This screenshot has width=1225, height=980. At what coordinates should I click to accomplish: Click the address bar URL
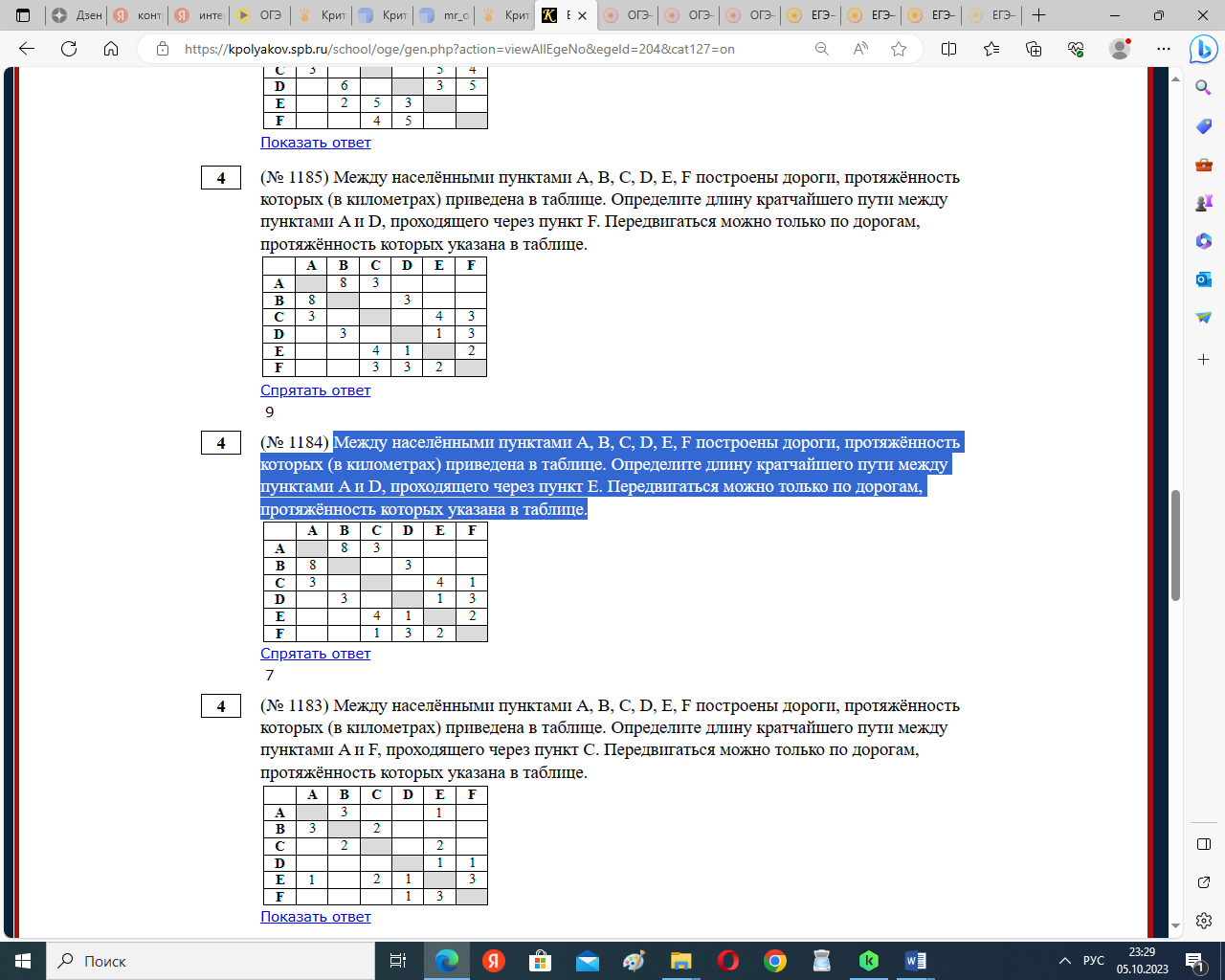point(459,49)
